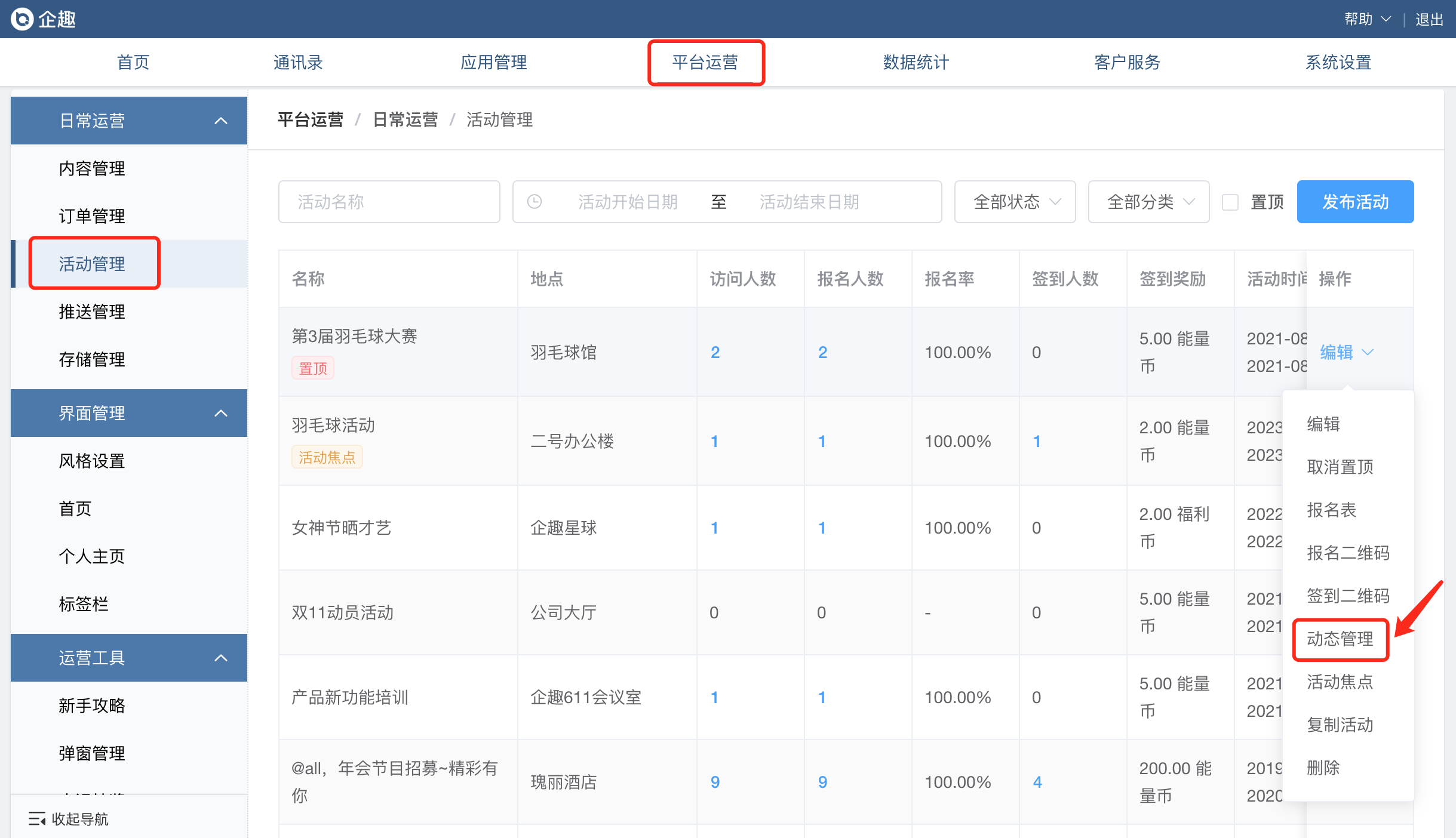1456x838 pixels.
Task: Collapse the 运营工具 section chevron
Action: [221, 658]
